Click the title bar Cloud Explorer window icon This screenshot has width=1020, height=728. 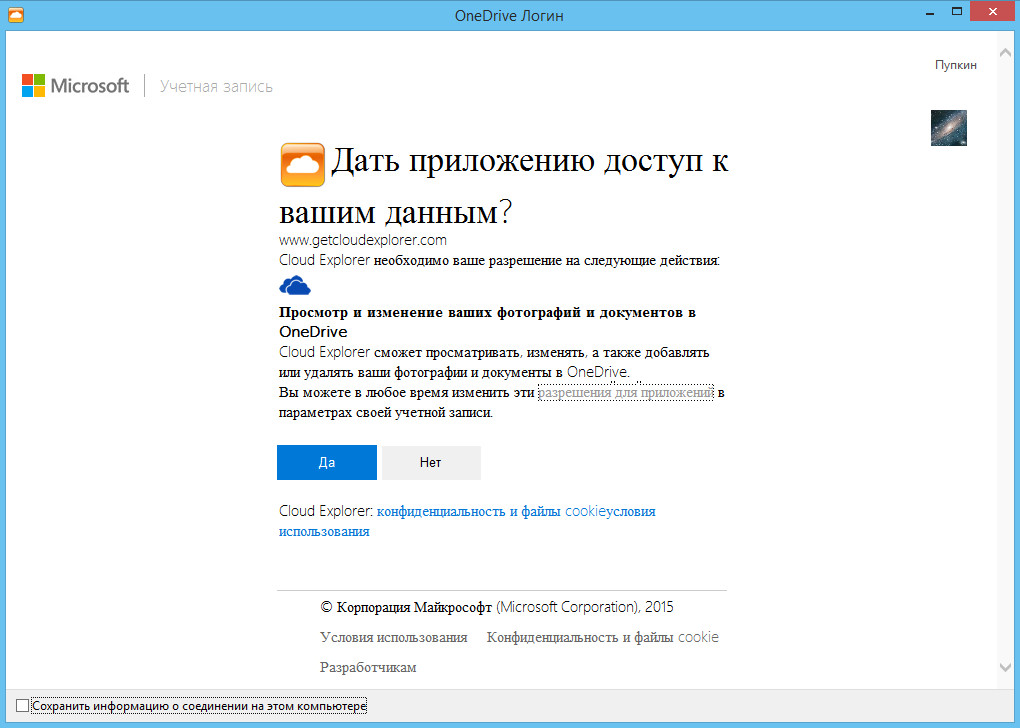point(15,14)
